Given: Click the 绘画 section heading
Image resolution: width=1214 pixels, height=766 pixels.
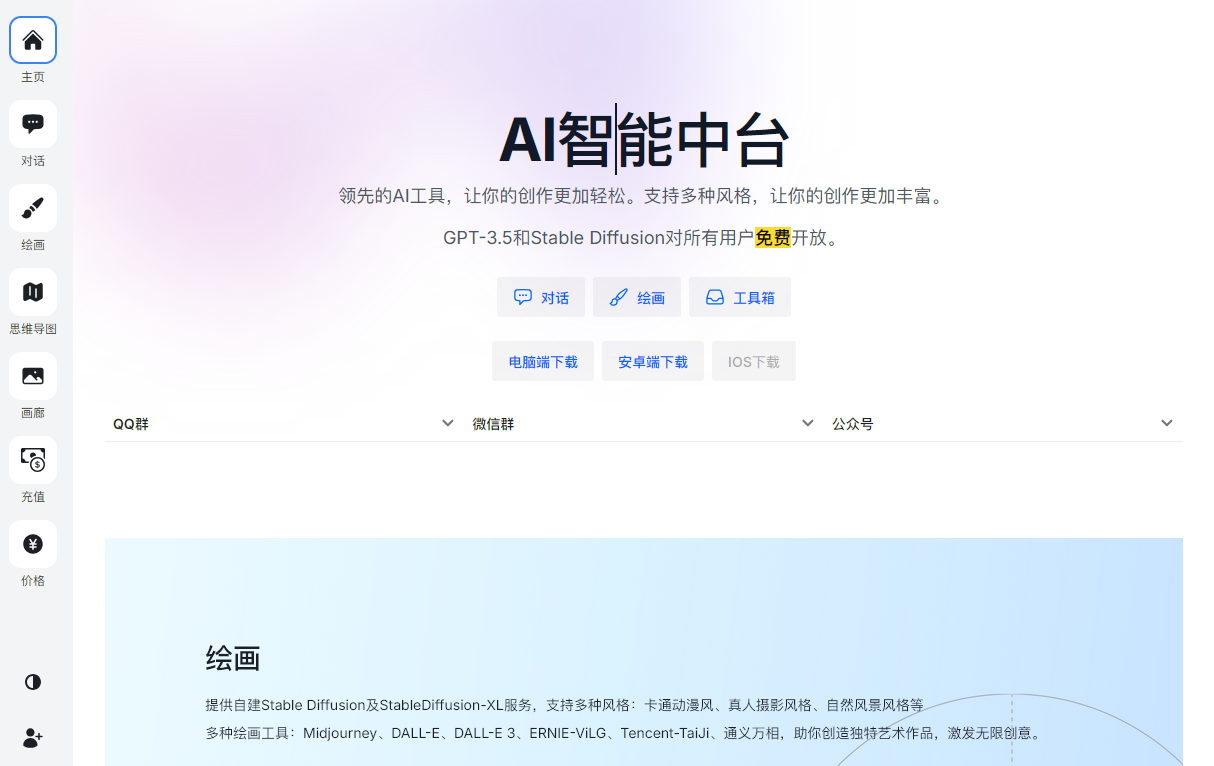Looking at the screenshot, I should tap(233, 658).
